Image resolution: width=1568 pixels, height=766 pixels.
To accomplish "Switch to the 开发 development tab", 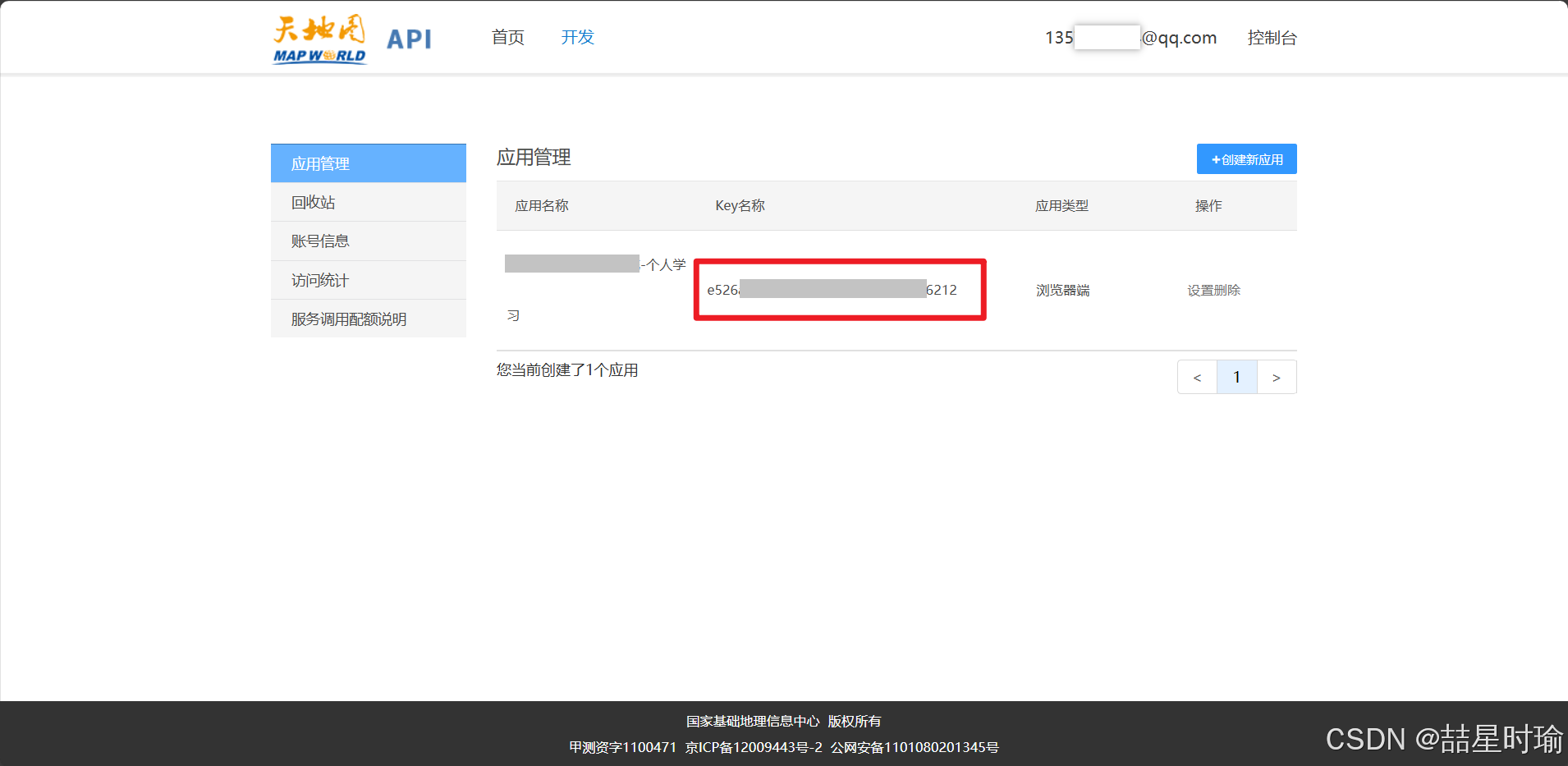I will point(576,37).
